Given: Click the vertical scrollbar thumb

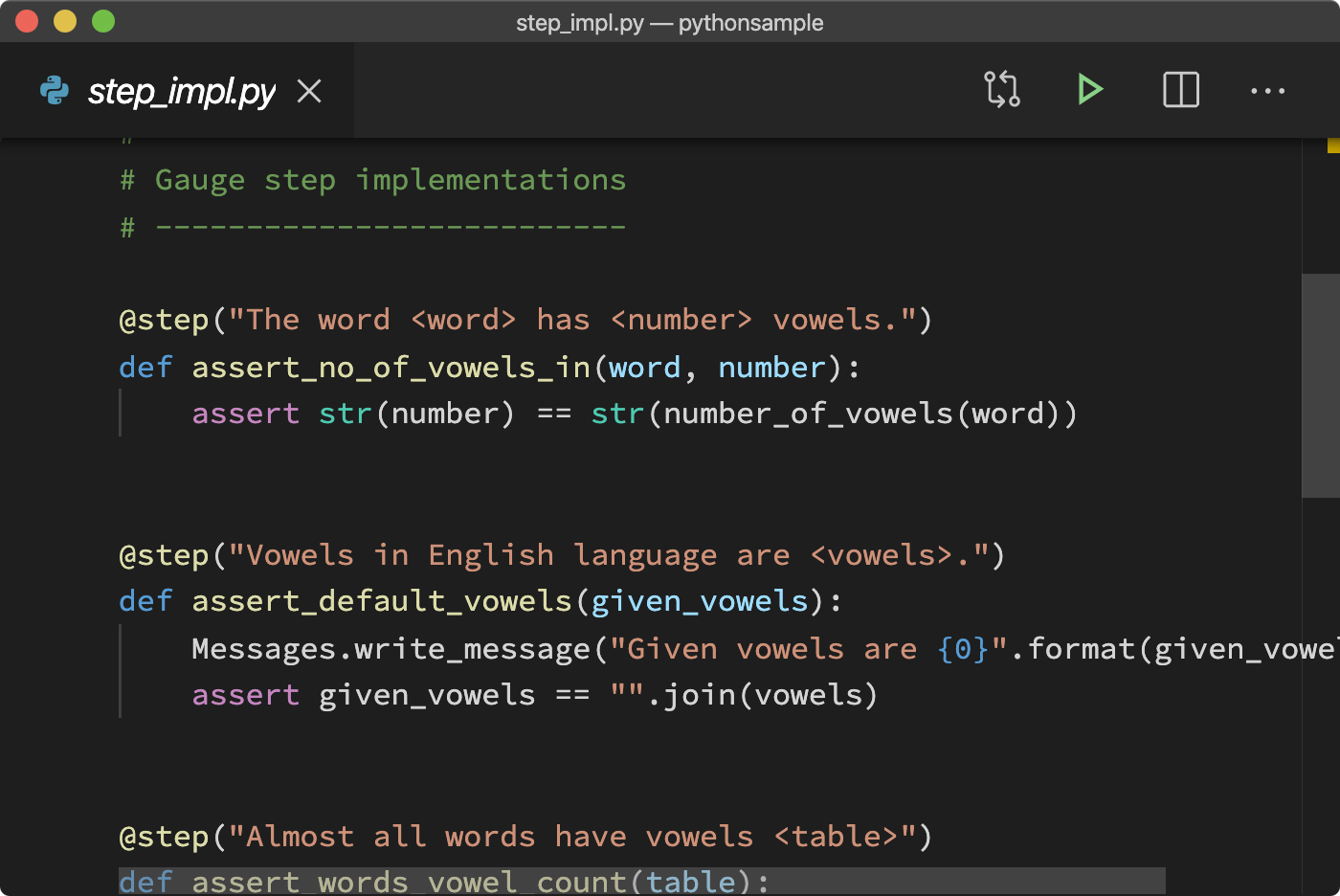Looking at the screenshot, I should click(x=1321, y=386).
